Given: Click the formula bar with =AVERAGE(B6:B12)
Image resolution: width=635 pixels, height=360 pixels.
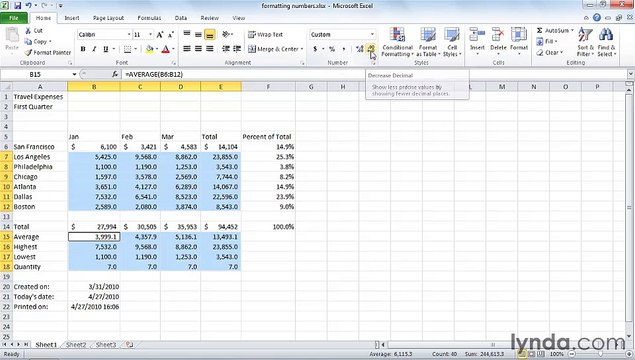Looking at the screenshot, I should pyautogui.click(x=373, y=75).
